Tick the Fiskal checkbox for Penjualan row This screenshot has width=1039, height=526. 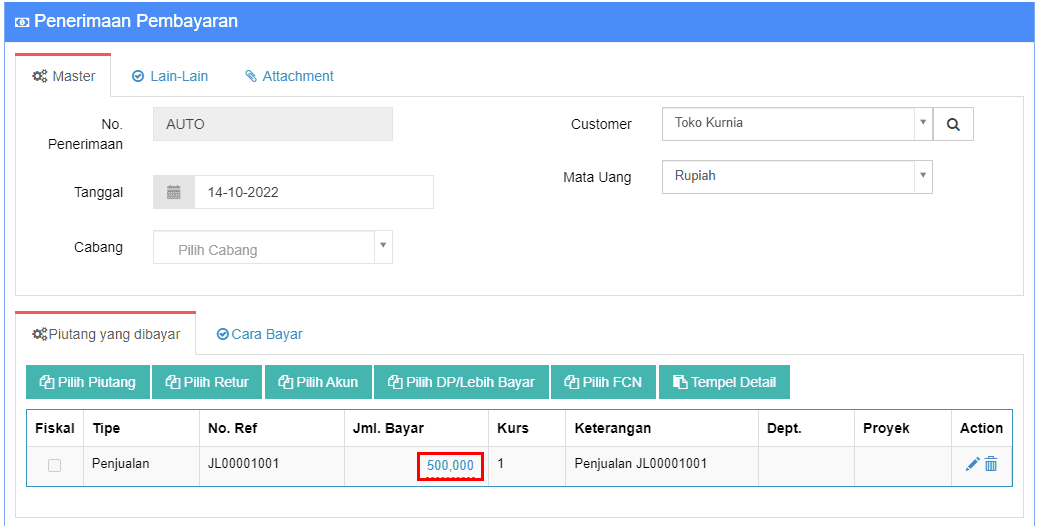coord(55,465)
